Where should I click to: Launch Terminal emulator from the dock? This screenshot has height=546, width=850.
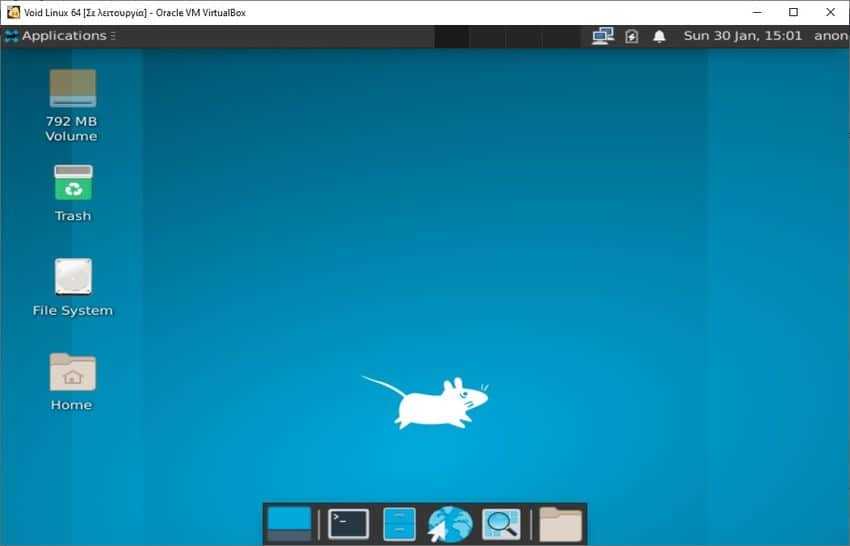[x=349, y=524]
